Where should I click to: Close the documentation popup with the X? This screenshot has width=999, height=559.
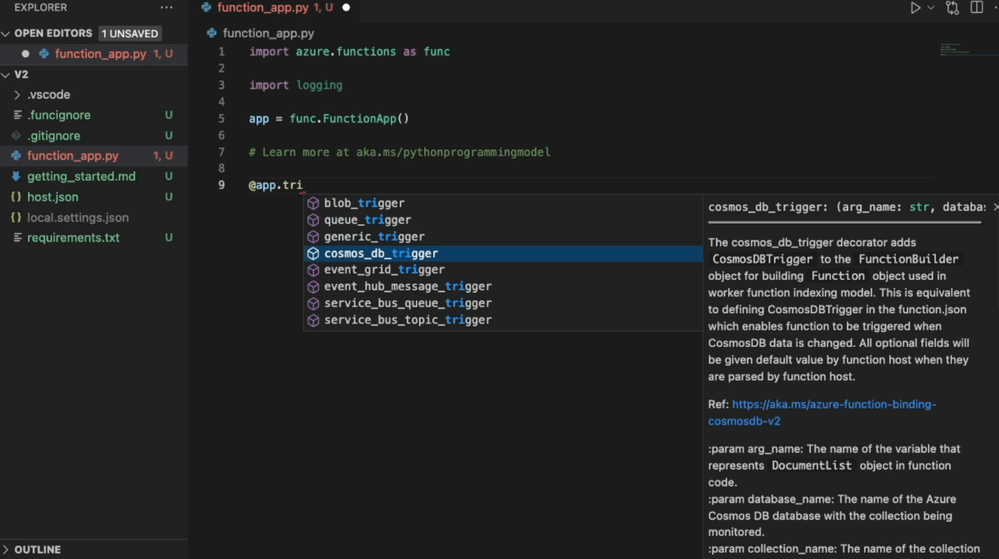(994, 207)
